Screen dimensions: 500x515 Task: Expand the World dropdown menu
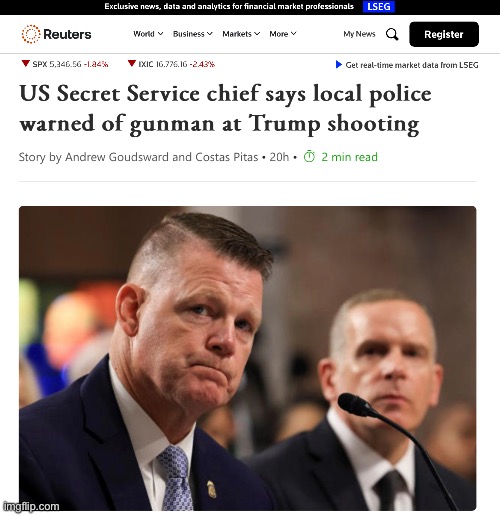pyautogui.click(x=148, y=34)
